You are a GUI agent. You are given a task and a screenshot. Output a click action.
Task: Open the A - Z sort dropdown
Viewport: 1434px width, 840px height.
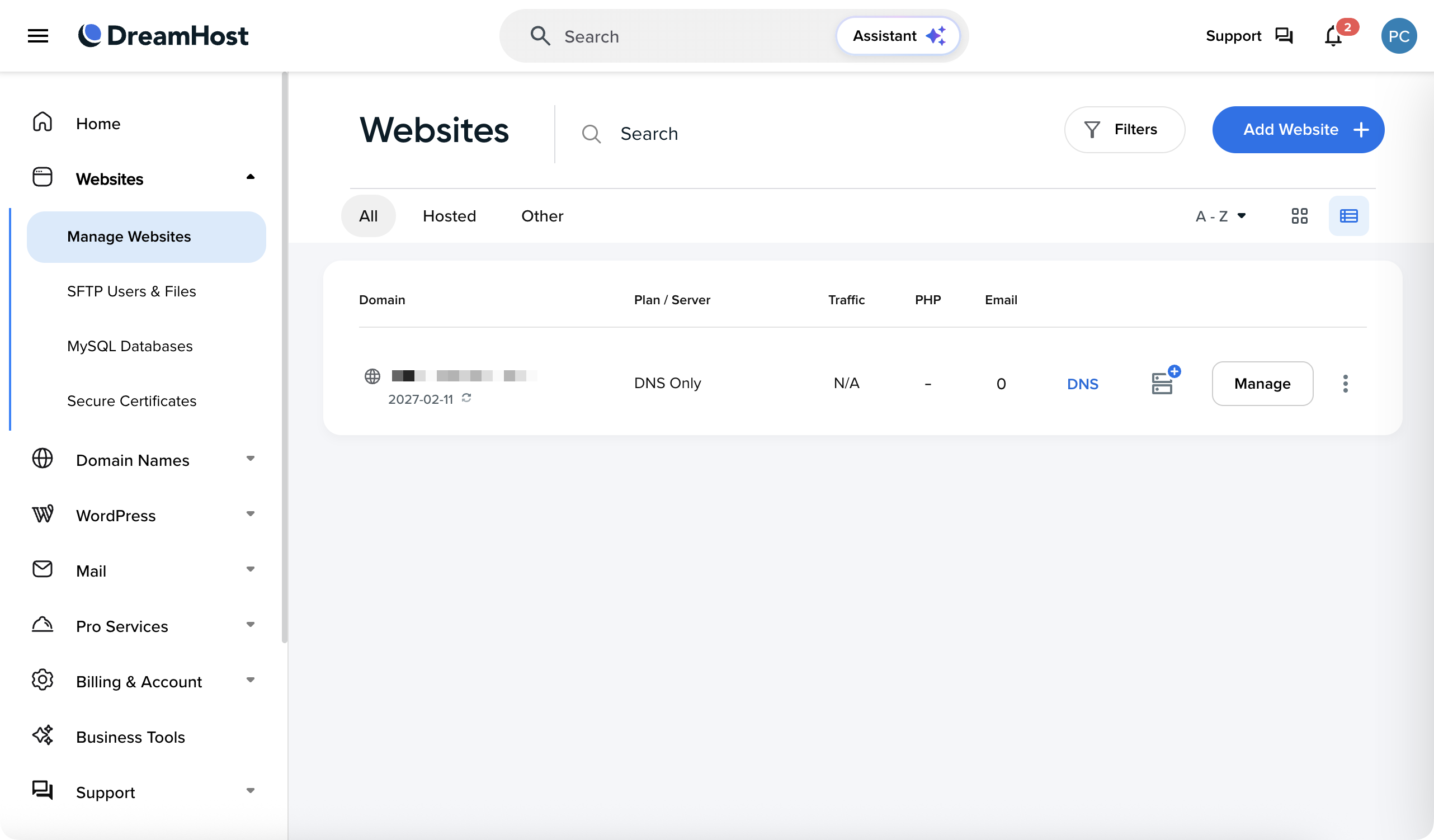(1220, 216)
